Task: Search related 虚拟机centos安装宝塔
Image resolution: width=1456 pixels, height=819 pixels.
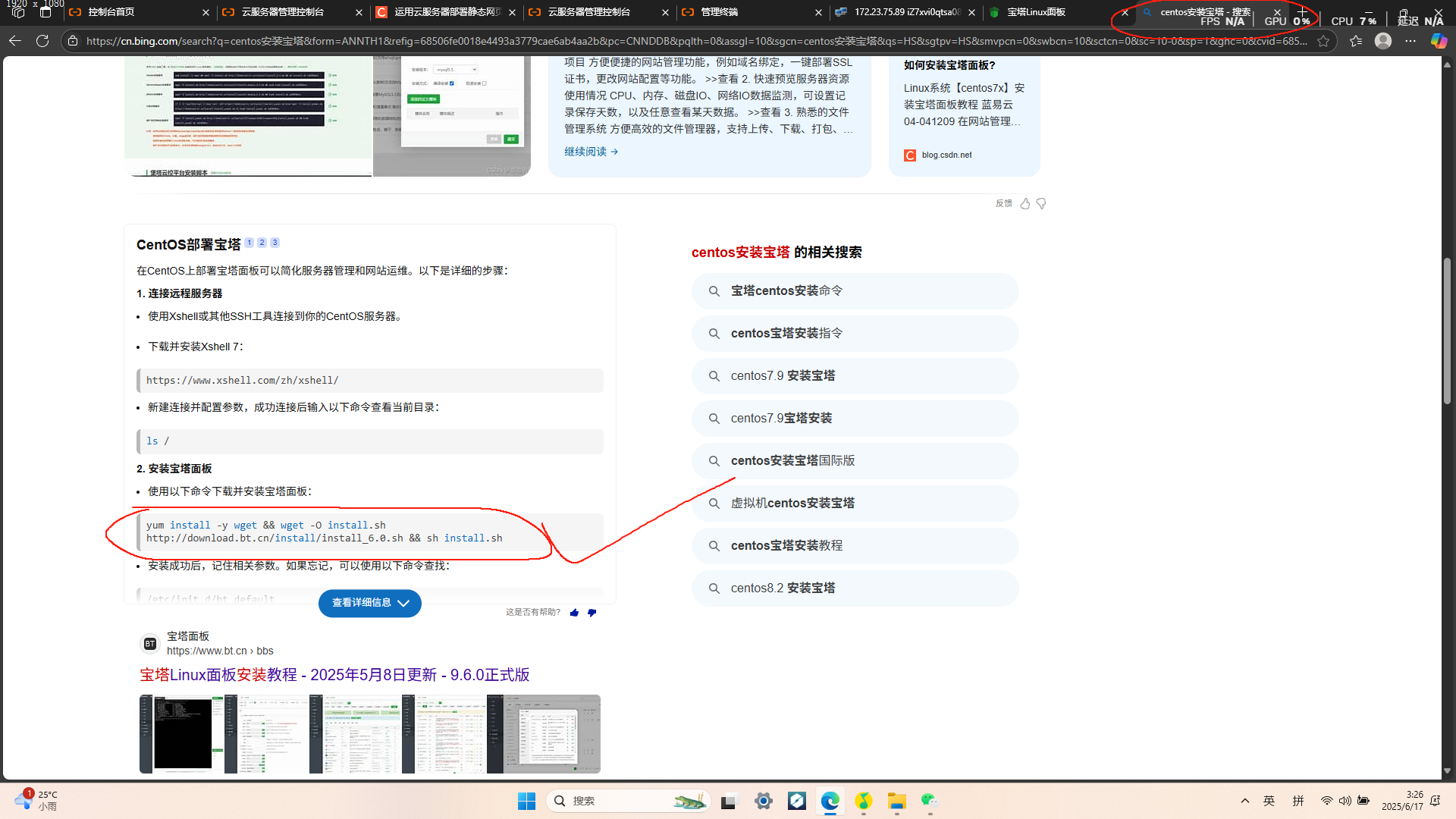Action: [x=855, y=503]
